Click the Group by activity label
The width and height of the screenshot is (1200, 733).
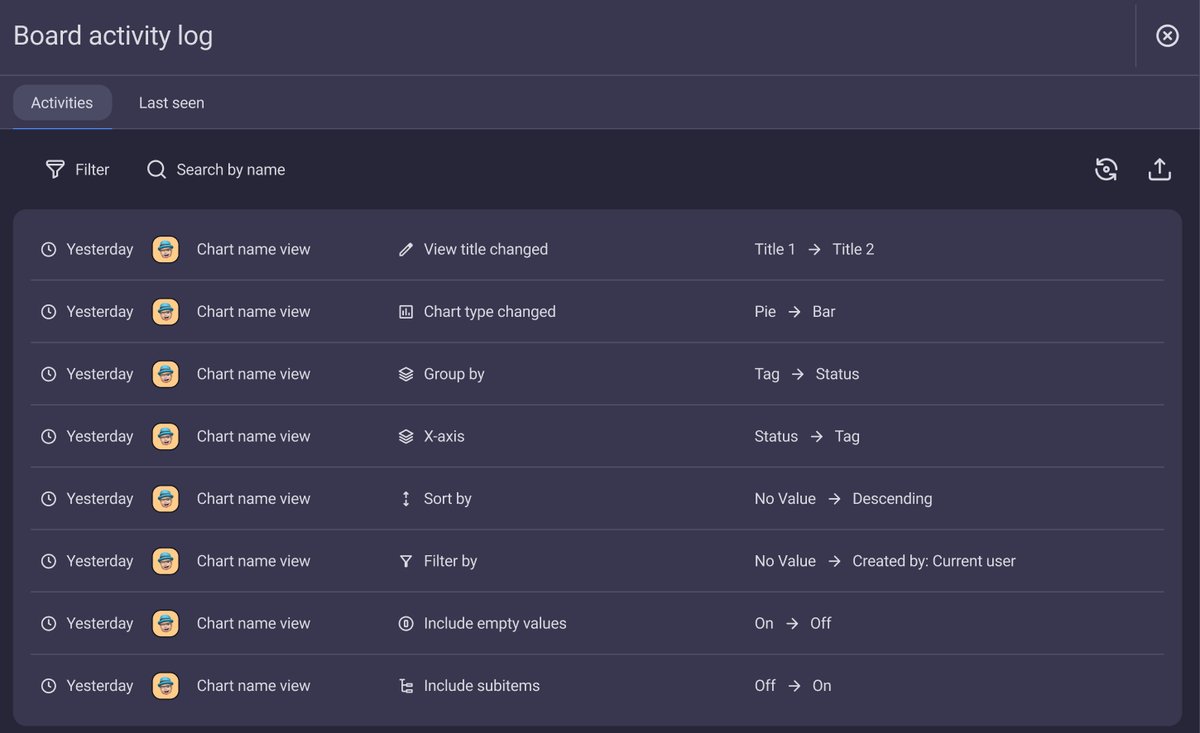click(x=454, y=374)
